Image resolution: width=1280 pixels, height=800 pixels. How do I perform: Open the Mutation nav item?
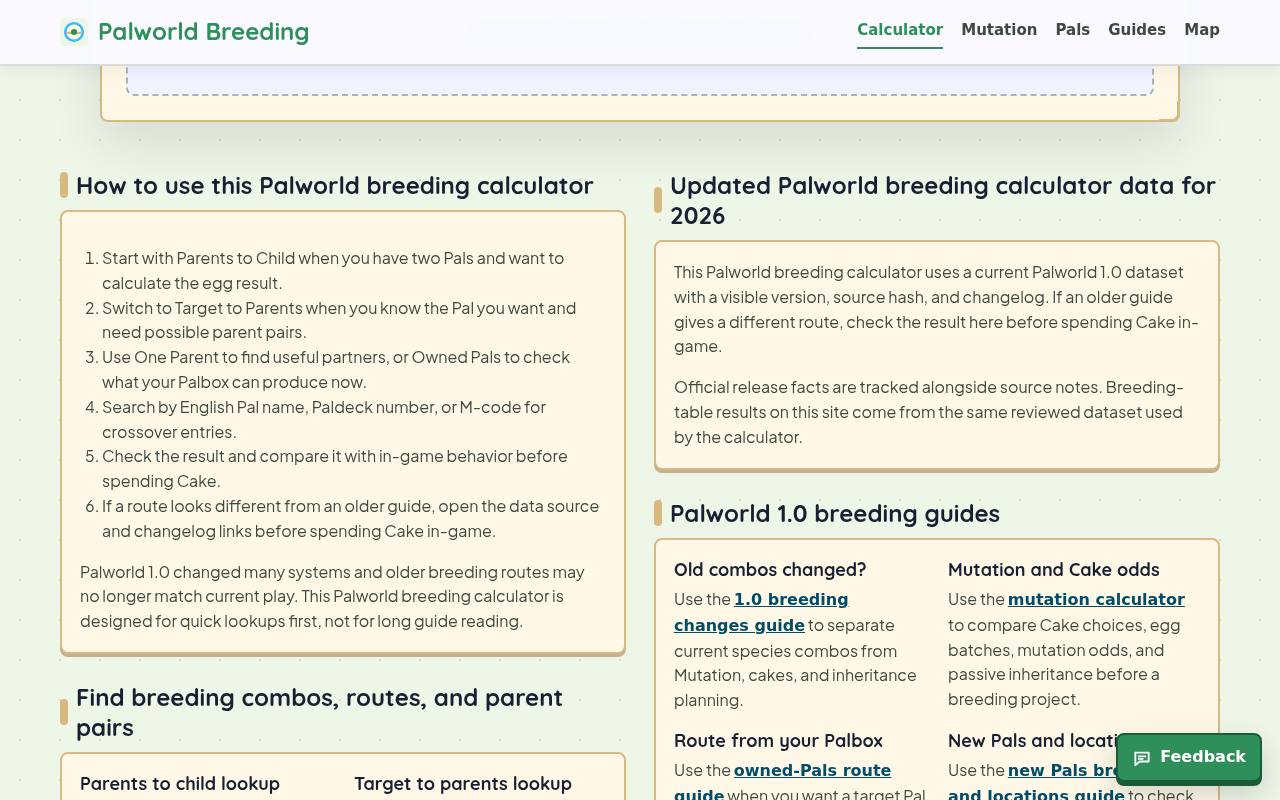999,30
